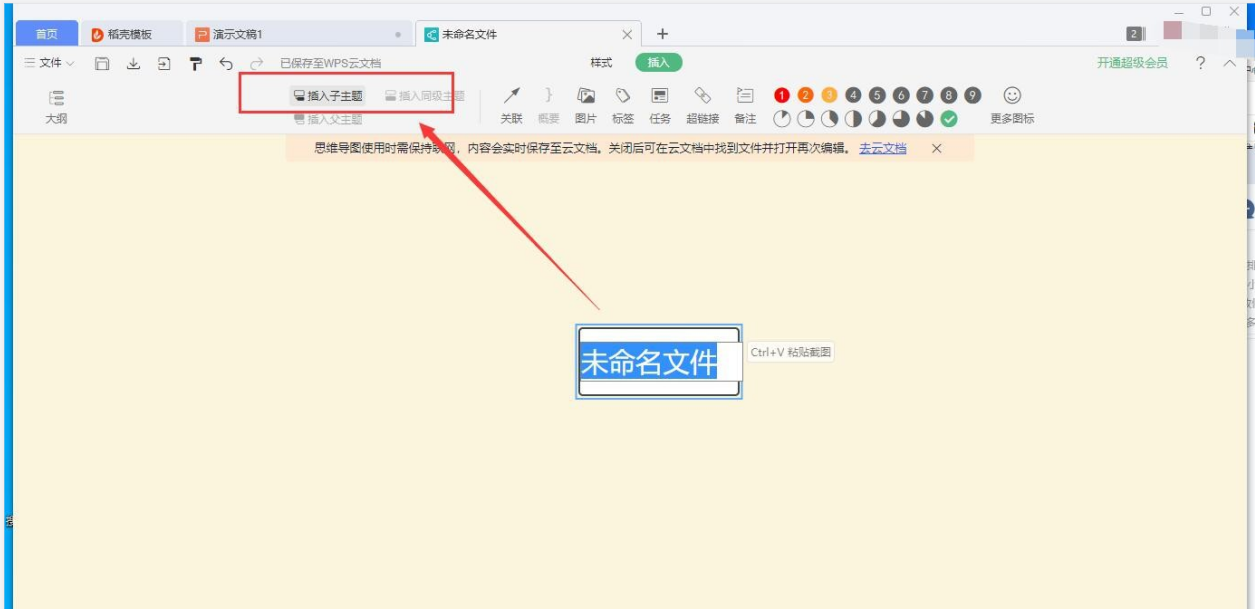Click 开通超级会员 membership link
1255x609 pixels.
click(1132, 63)
